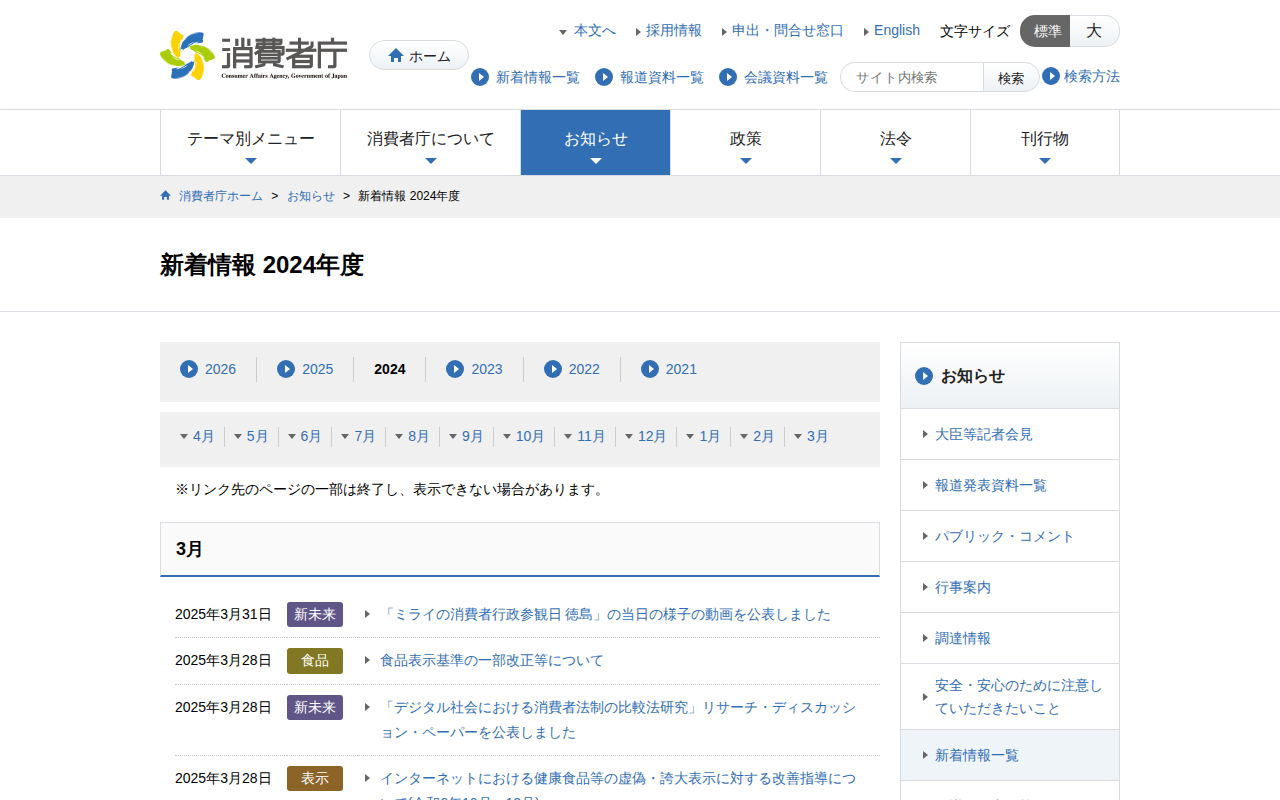Click the breadcrumb home icon
The height and width of the screenshot is (800, 1280).
tap(166, 196)
